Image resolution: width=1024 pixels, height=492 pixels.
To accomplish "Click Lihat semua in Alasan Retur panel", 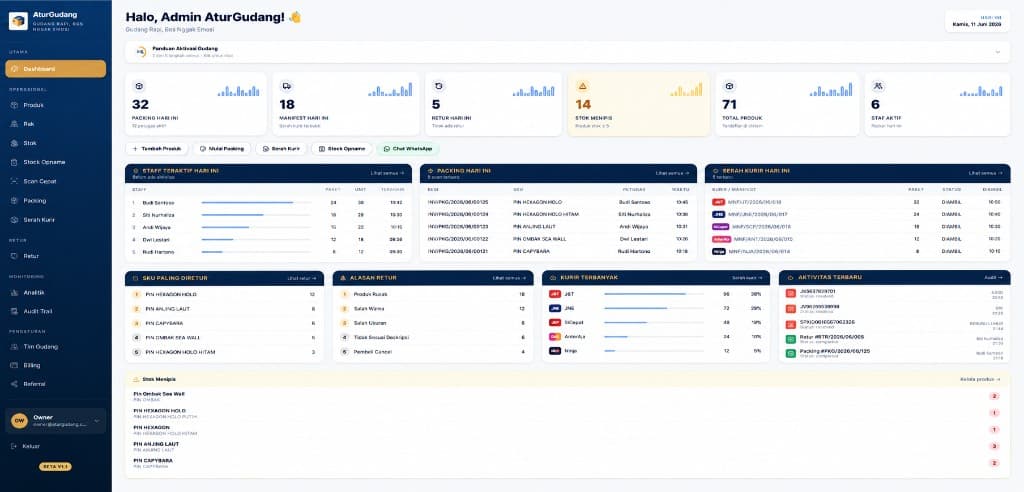I will click(510, 278).
